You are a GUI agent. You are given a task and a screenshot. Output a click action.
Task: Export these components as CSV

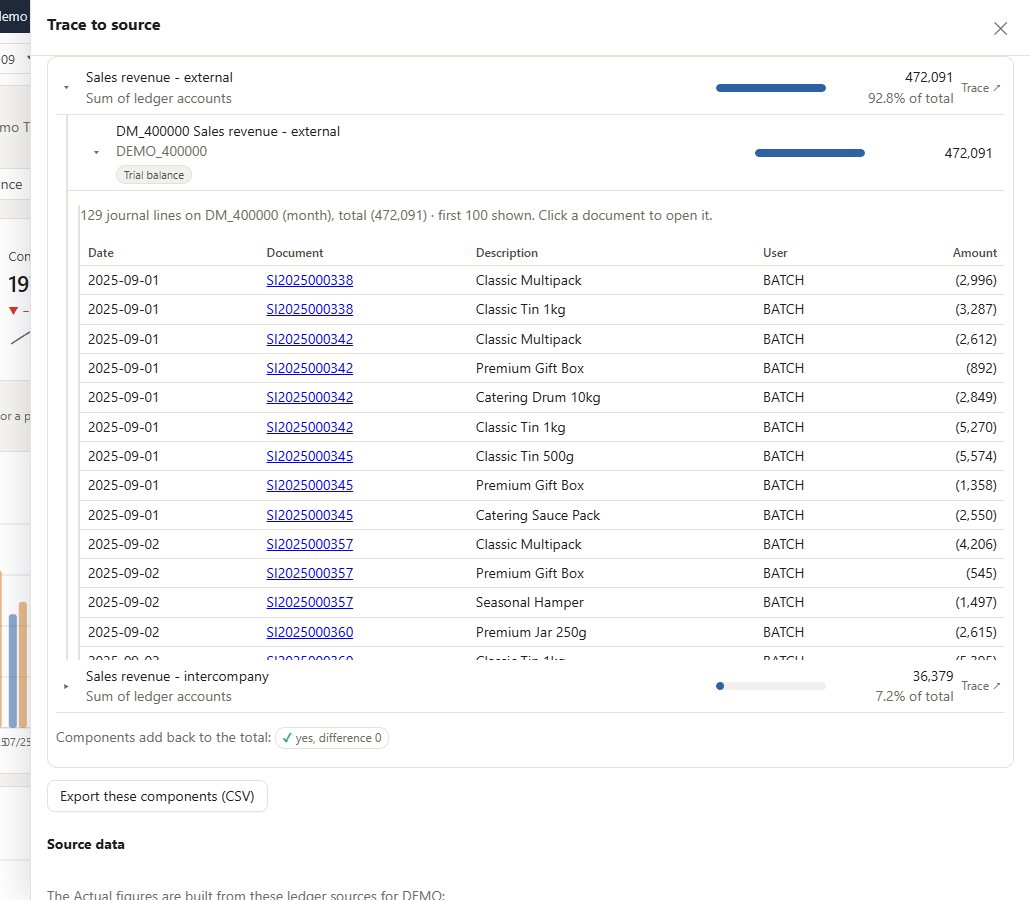click(x=157, y=796)
